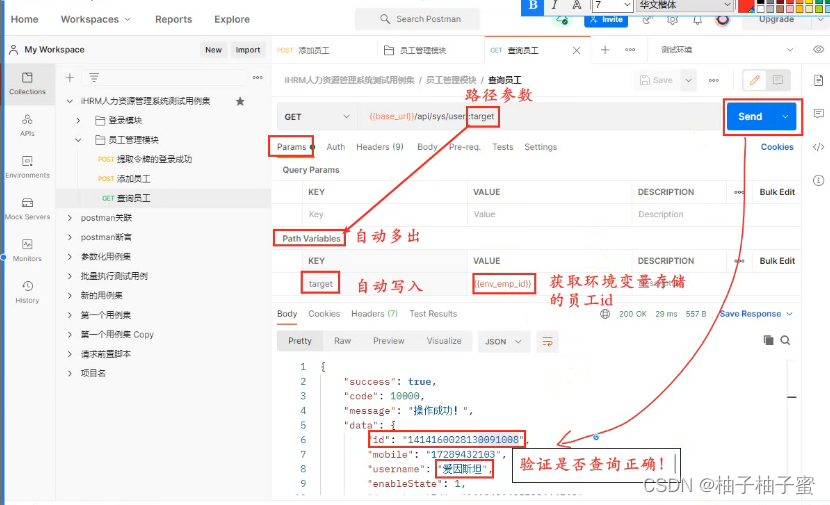Expand the postman关联 collection
830x505 pixels.
[69, 218]
